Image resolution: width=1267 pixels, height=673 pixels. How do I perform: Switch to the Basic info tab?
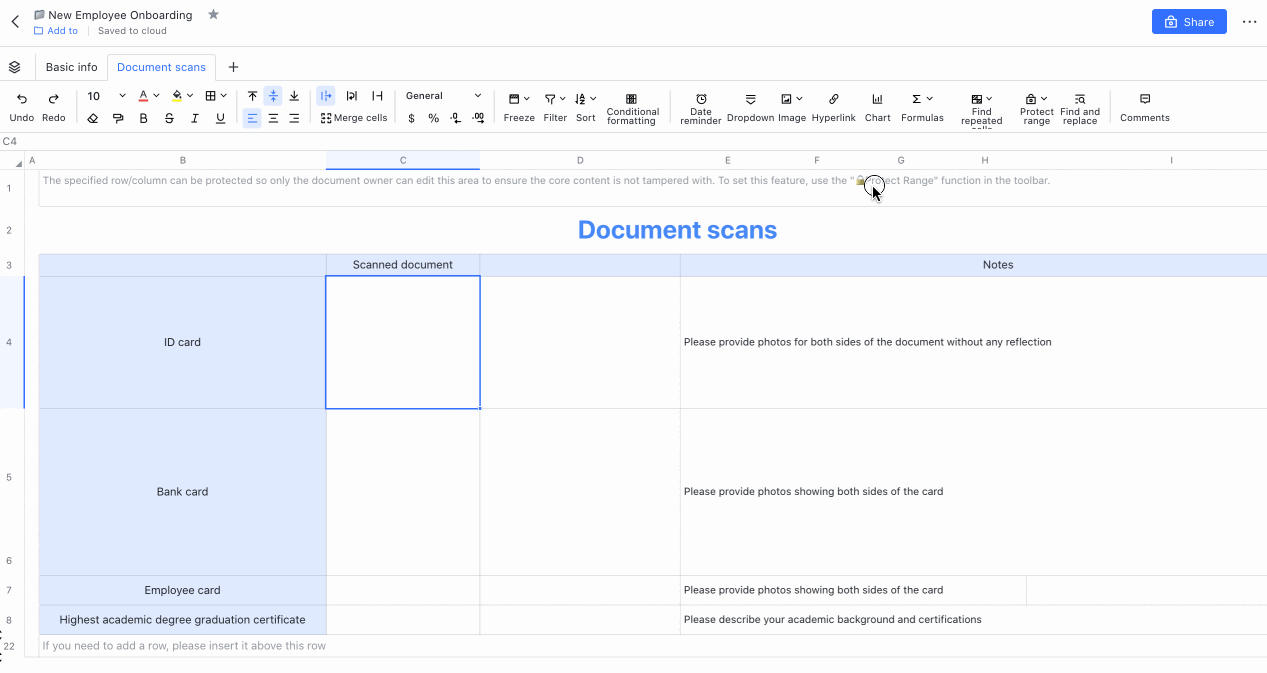pos(70,66)
